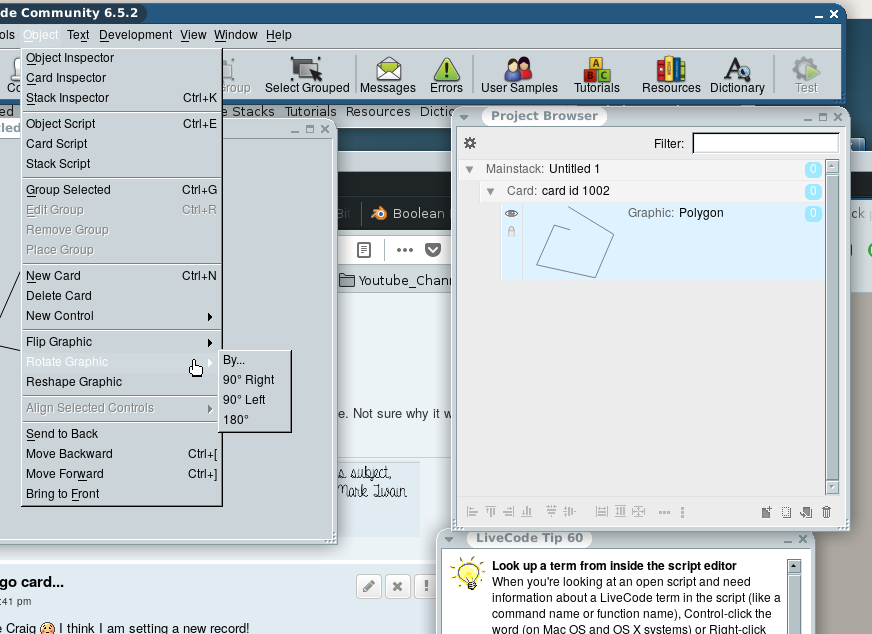Click equalize widths icon in Project Browser
This screenshot has height=634, width=872.
coord(602,512)
